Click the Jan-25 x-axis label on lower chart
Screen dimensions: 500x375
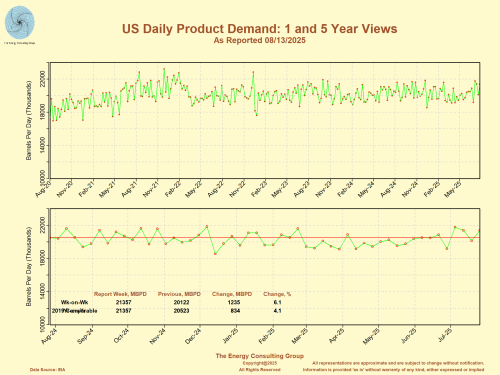231,336
